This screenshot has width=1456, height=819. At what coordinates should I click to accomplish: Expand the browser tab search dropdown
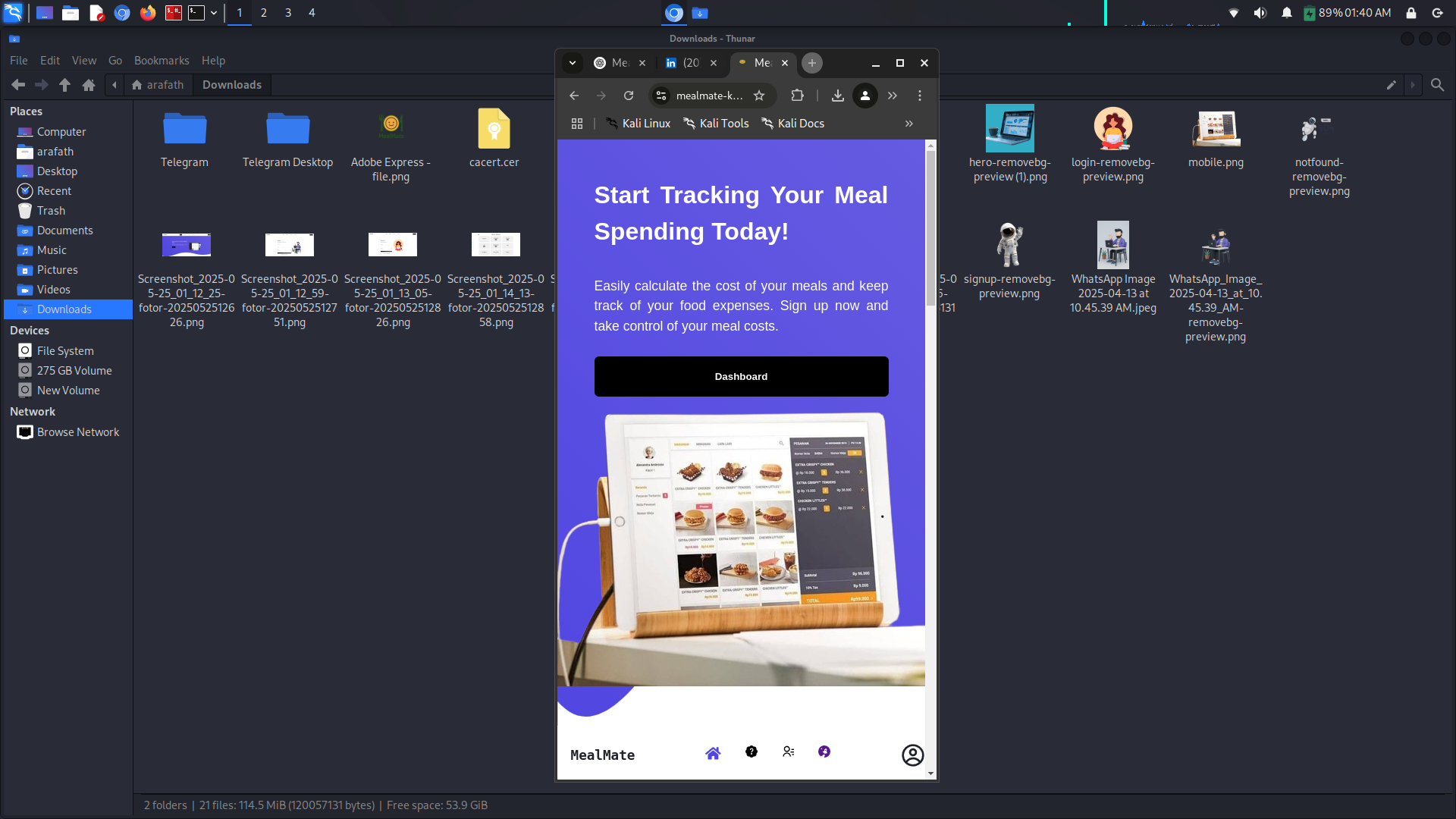[573, 63]
